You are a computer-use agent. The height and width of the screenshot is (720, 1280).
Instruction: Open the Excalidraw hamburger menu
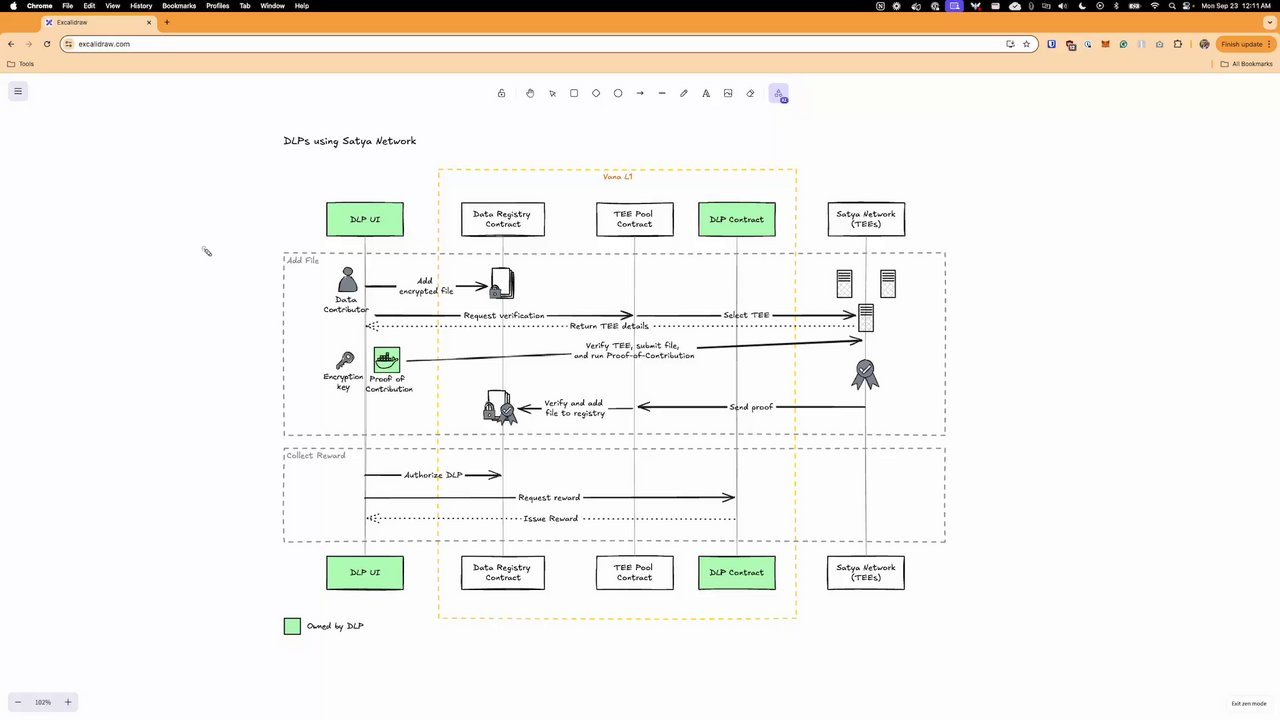(18, 91)
